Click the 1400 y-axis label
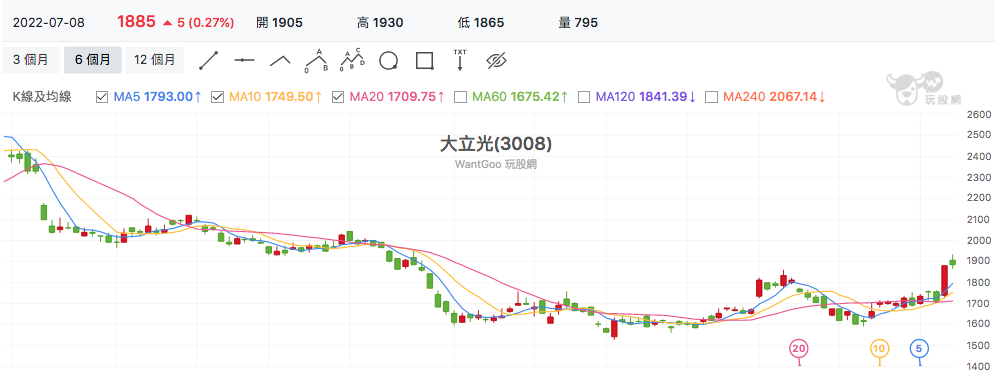 click(978, 366)
